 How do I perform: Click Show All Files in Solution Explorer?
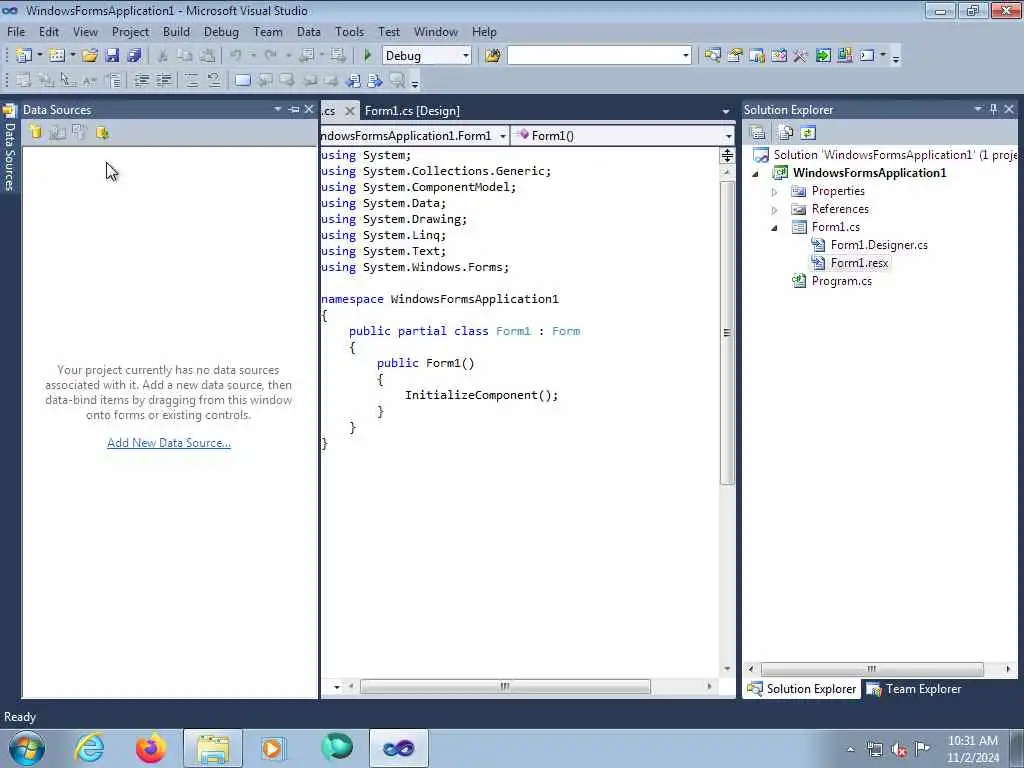point(785,133)
